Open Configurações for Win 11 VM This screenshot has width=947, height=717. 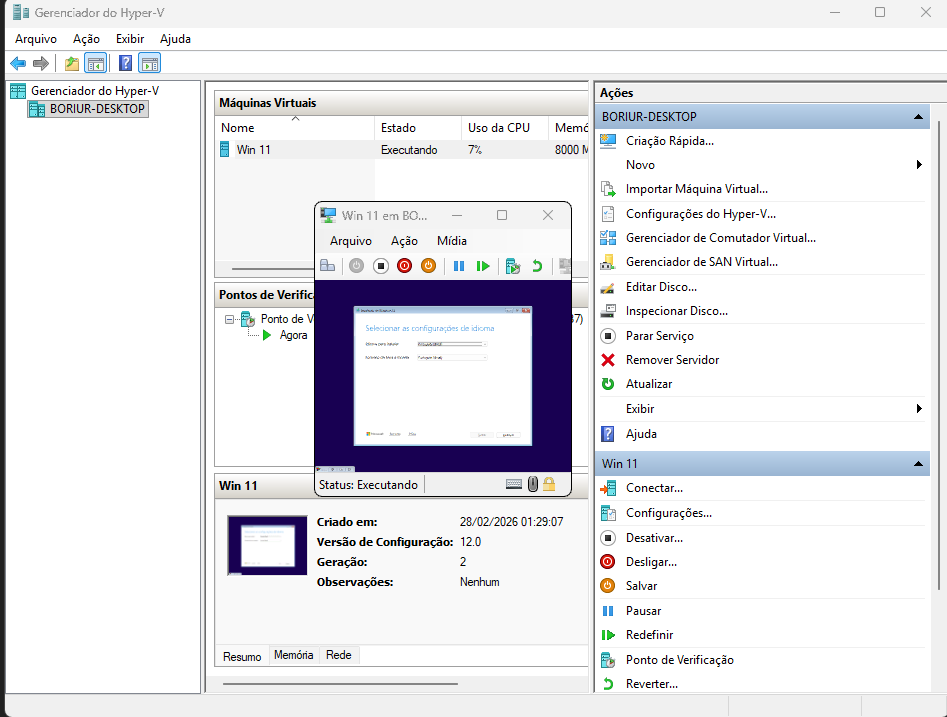pos(669,513)
